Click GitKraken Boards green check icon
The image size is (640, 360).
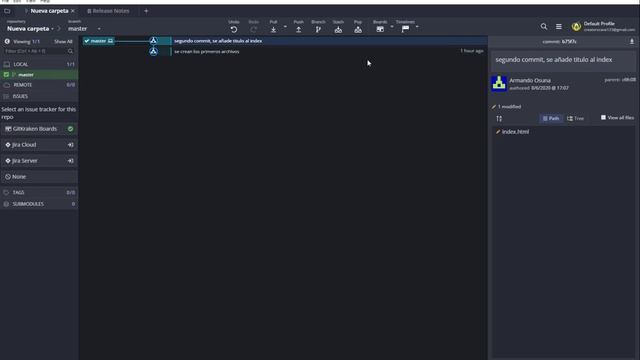pyautogui.click(x=71, y=129)
